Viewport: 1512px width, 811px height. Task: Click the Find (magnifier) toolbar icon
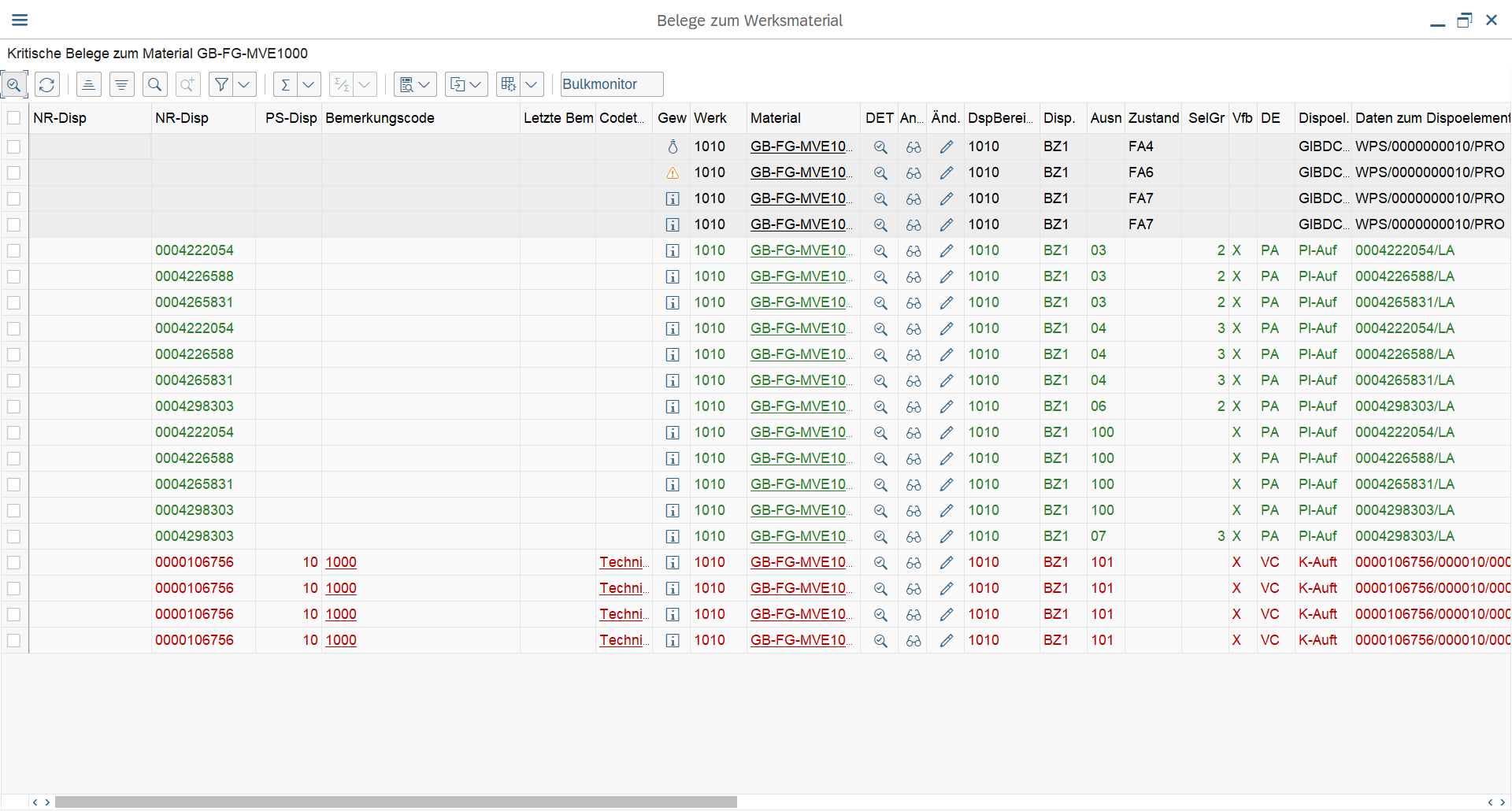(155, 84)
